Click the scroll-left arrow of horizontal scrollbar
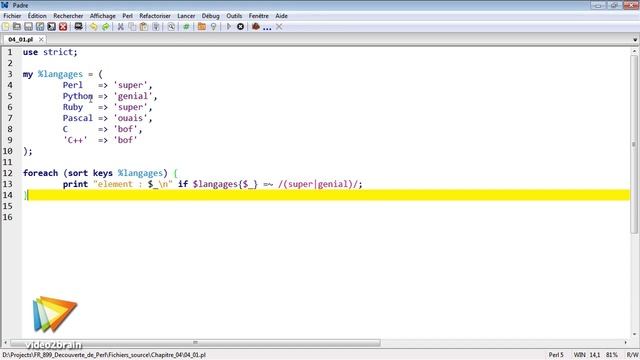This screenshot has height=360, width=640. click(x=5, y=342)
